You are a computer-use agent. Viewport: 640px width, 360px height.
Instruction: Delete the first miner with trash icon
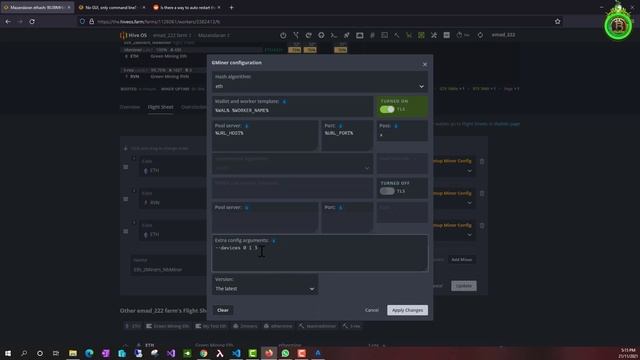(x=482, y=162)
